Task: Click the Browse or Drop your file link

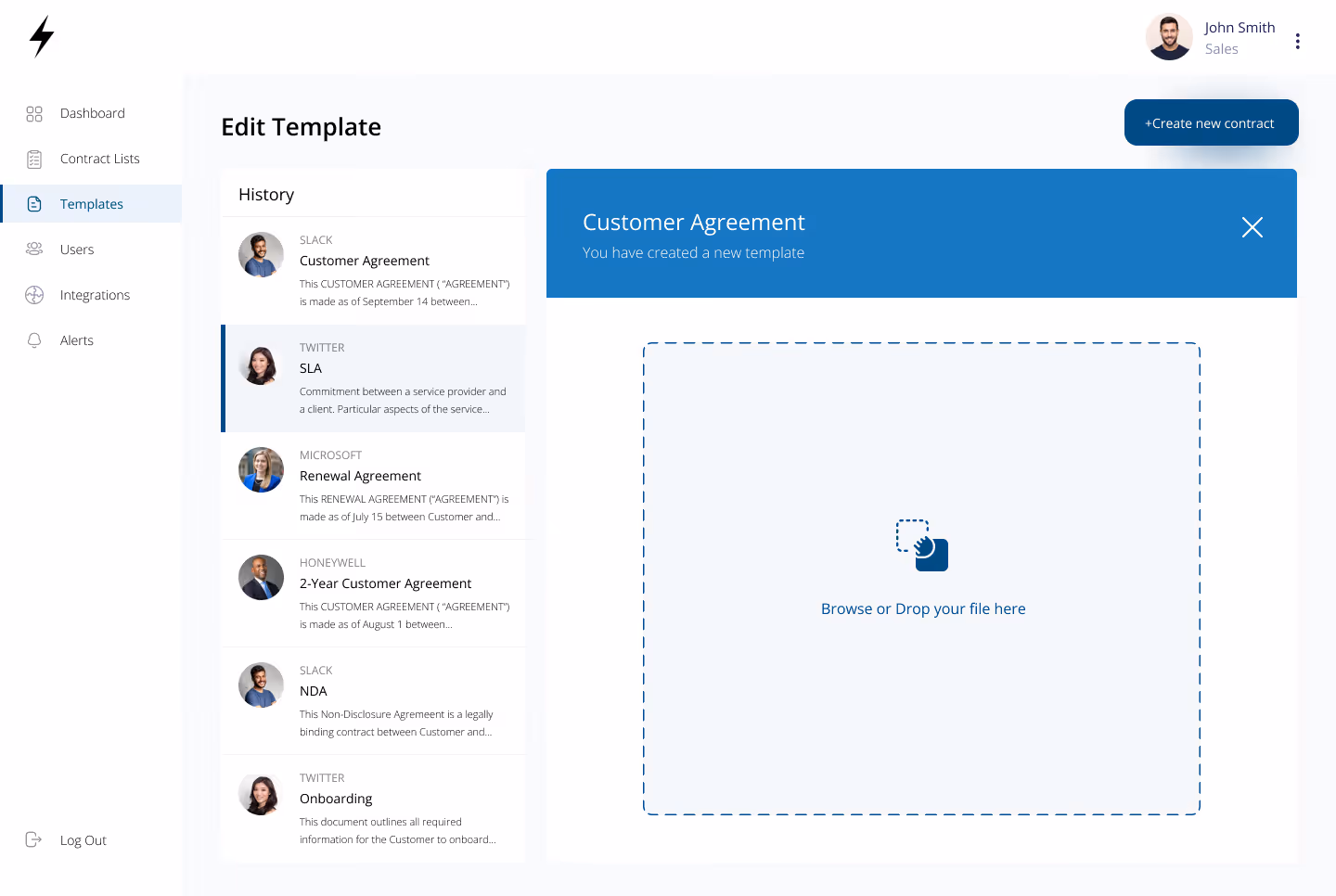Action: click(923, 608)
